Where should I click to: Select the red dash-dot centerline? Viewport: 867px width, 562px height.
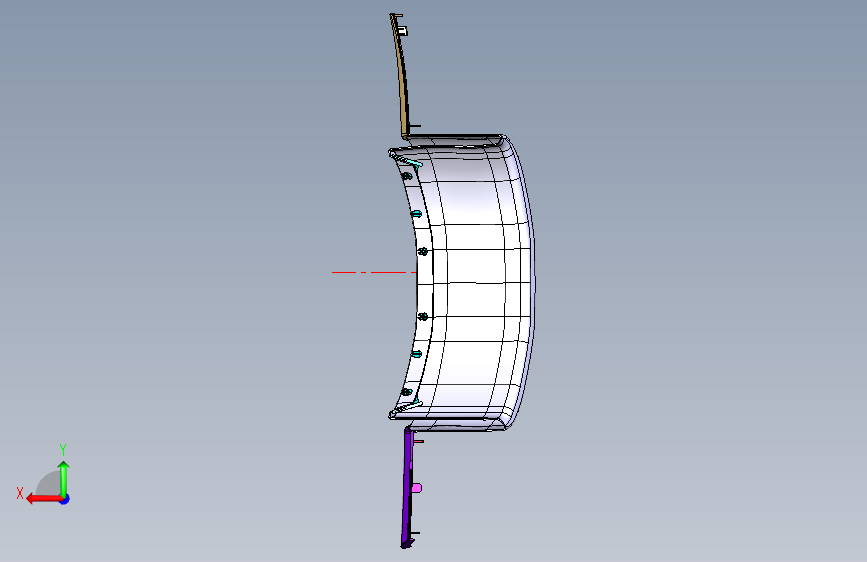pos(373,272)
